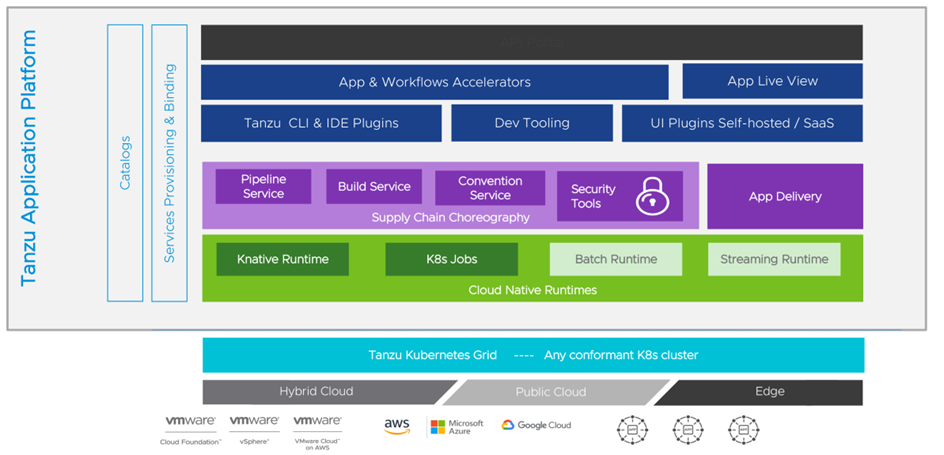Screen dimensions: 944x455
Task: Click the Build Service box
Action: pos(374,187)
